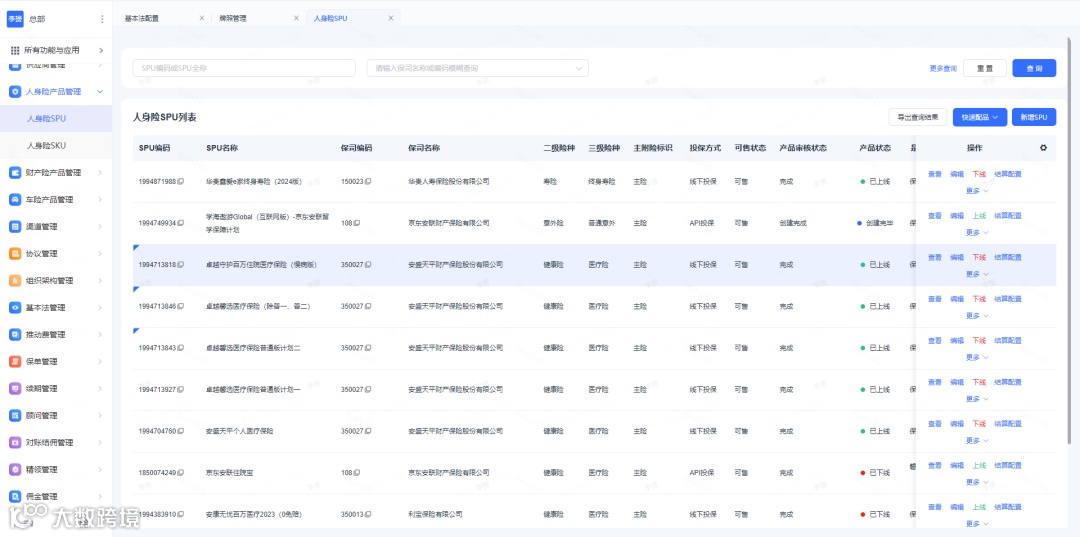
Task: Copy insurer code 108 in the 学海遨游Global row
Action: click(x=357, y=223)
